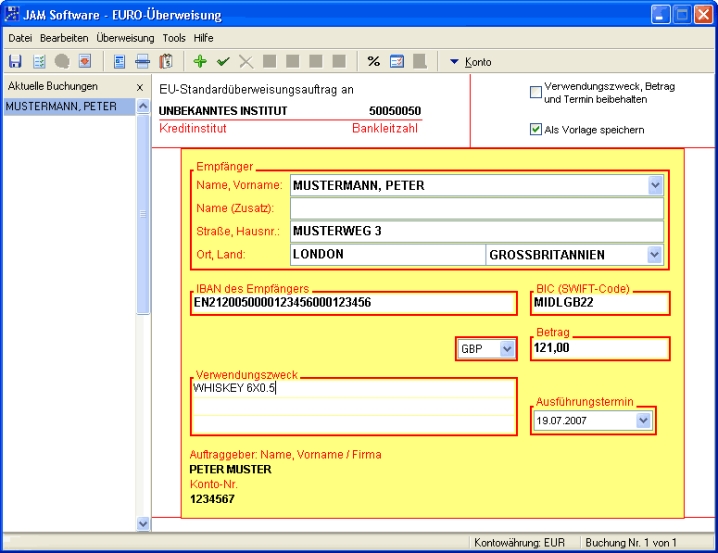Screen dimensions: 718x553
Task: Click the clipboard paste toolbar icon
Action: (x=166, y=62)
